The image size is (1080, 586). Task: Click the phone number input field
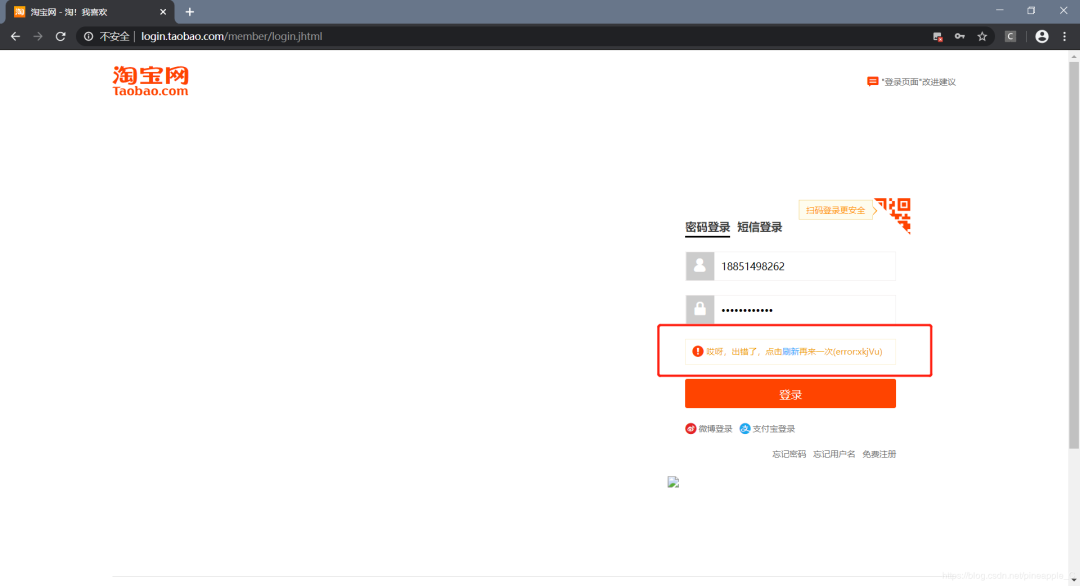coord(800,266)
